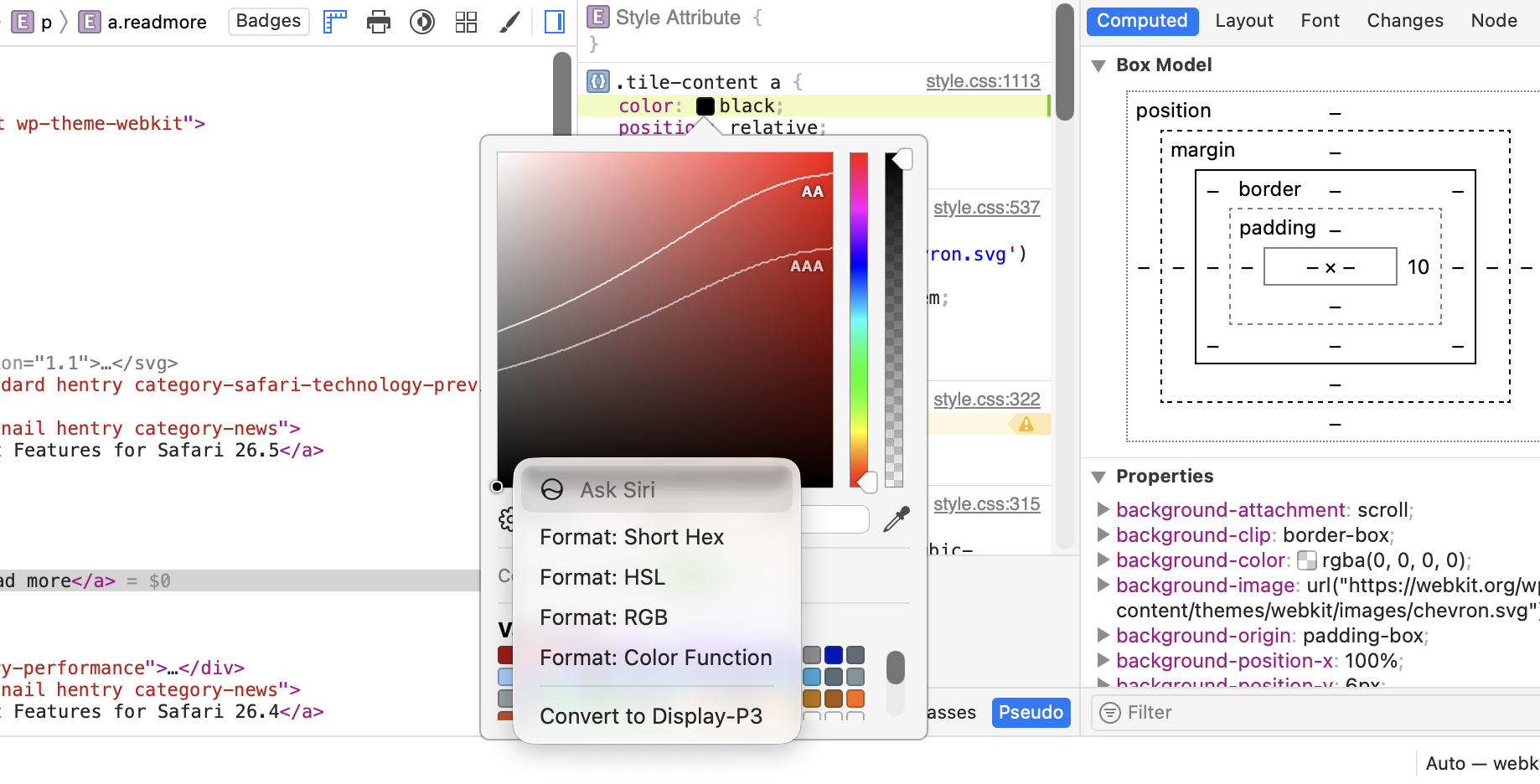Click the warning triangle in styles
This screenshot has height=784, width=1540.
click(1026, 425)
